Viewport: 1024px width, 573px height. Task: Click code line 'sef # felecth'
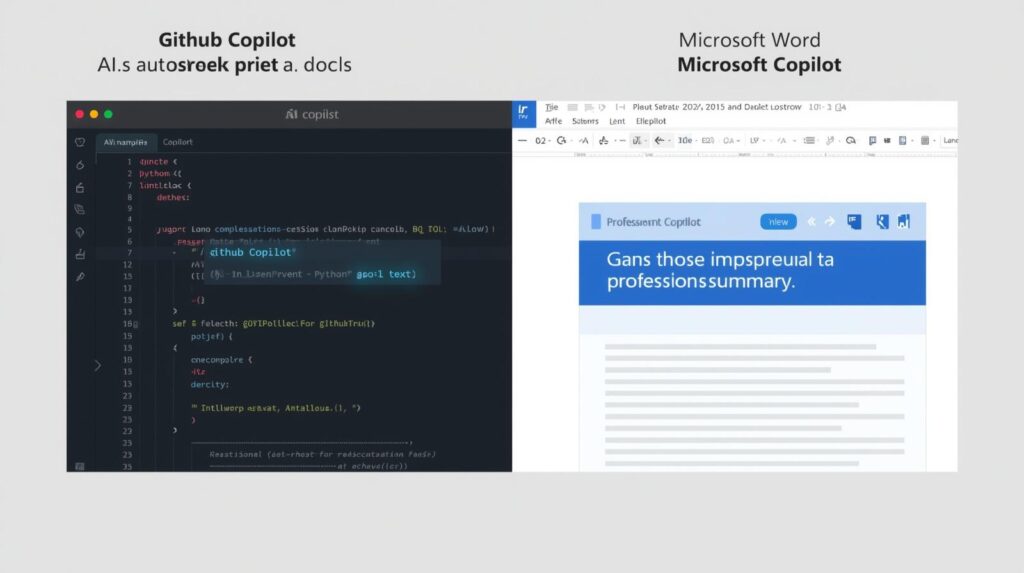pos(273,323)
